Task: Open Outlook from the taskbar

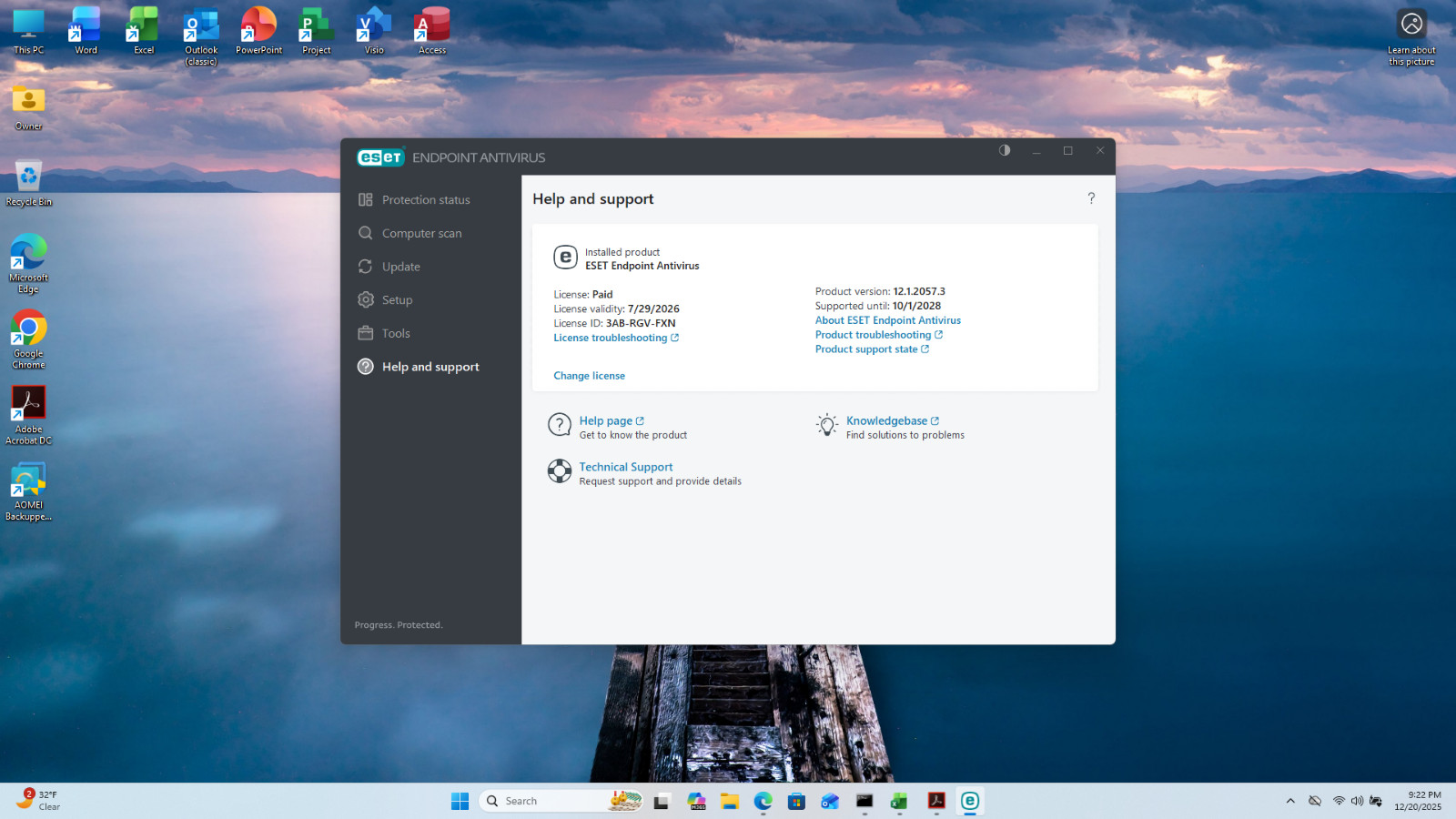Action: [x=830, y=801]
